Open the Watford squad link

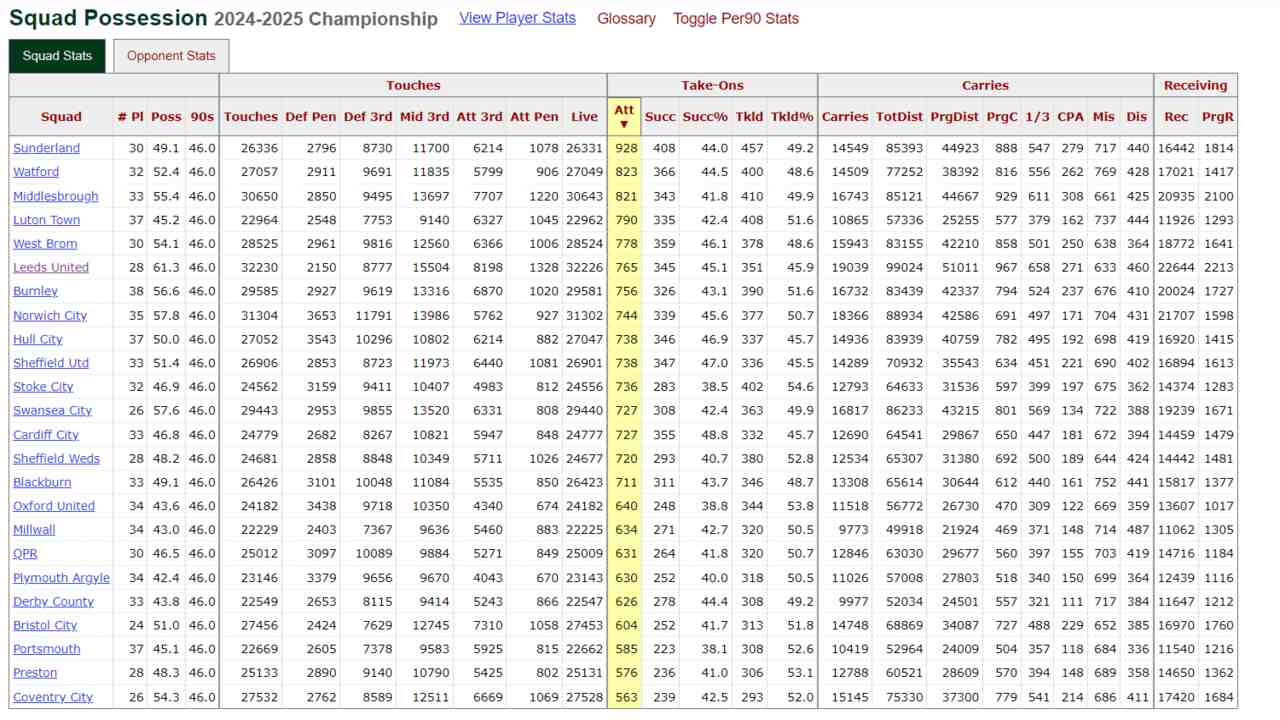[36, 172]
